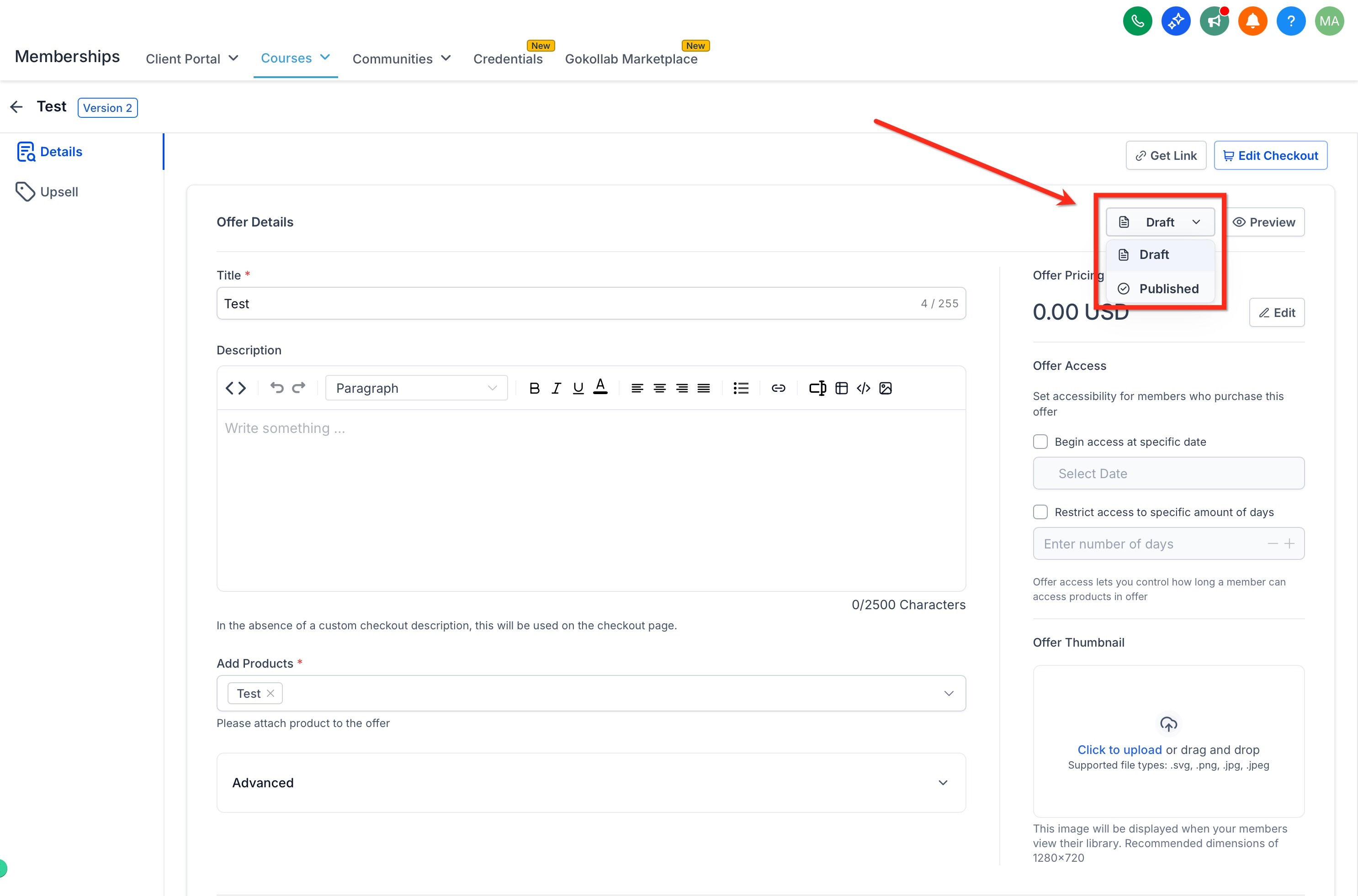Insert a custom value field icon
Image resolution: width=1358 pixels, height=896 pixels.
pos(817,388)
